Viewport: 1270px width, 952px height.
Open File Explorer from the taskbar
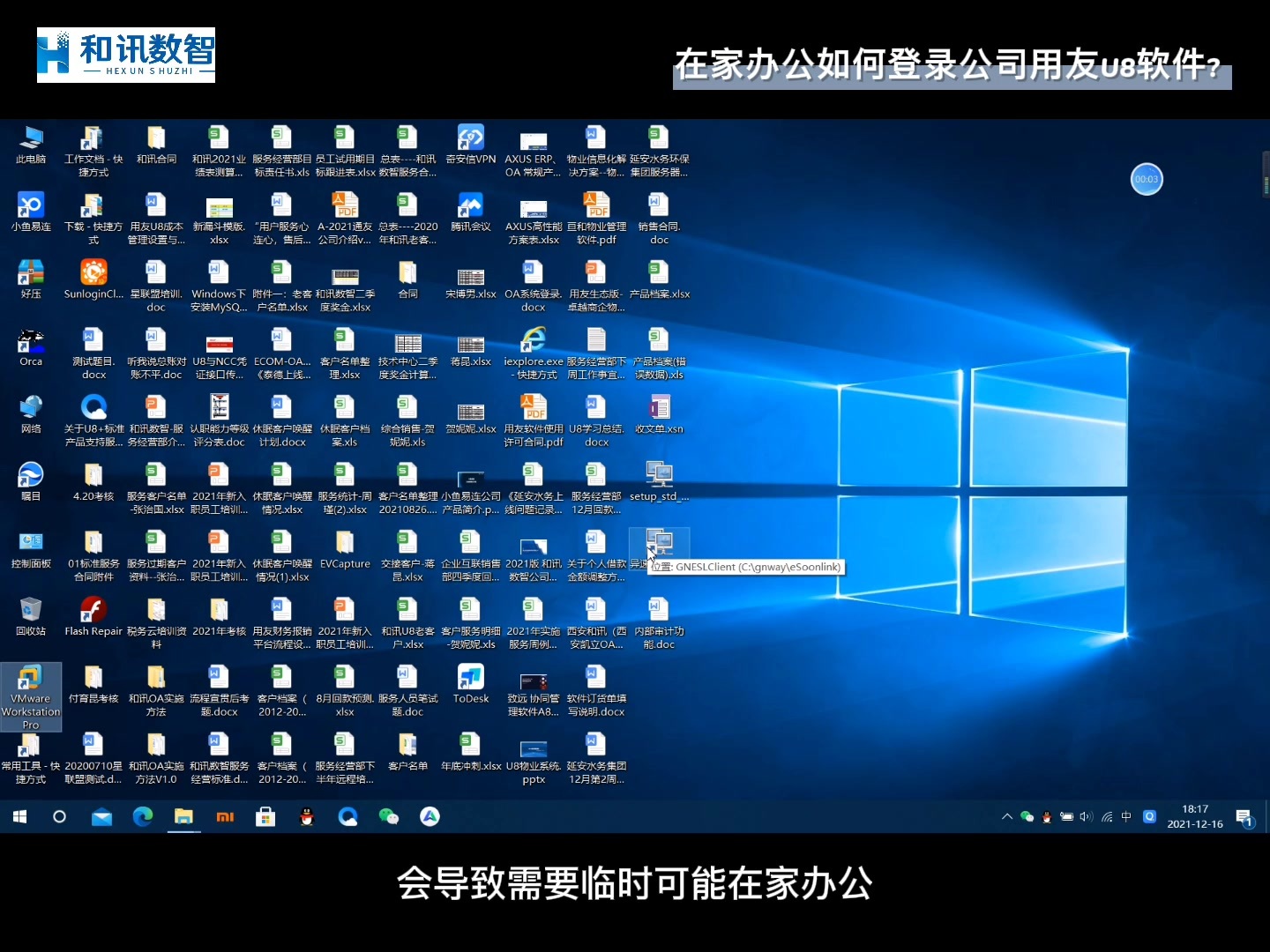[x=183, y=817]
